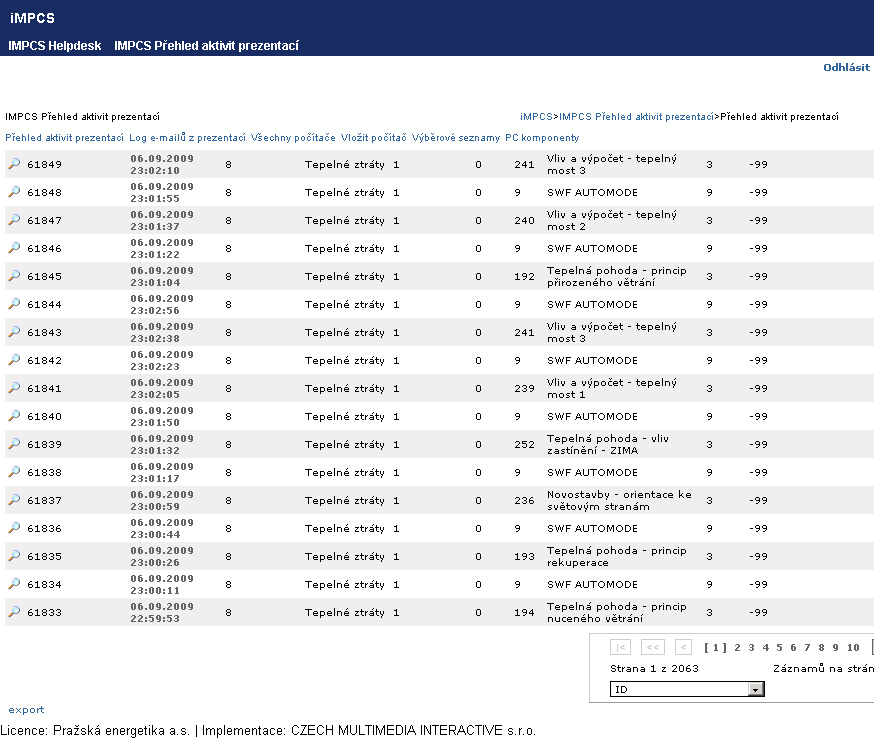
Task: Switch to Přehled aktivit prezentací submenu
Action: (64, 138)
